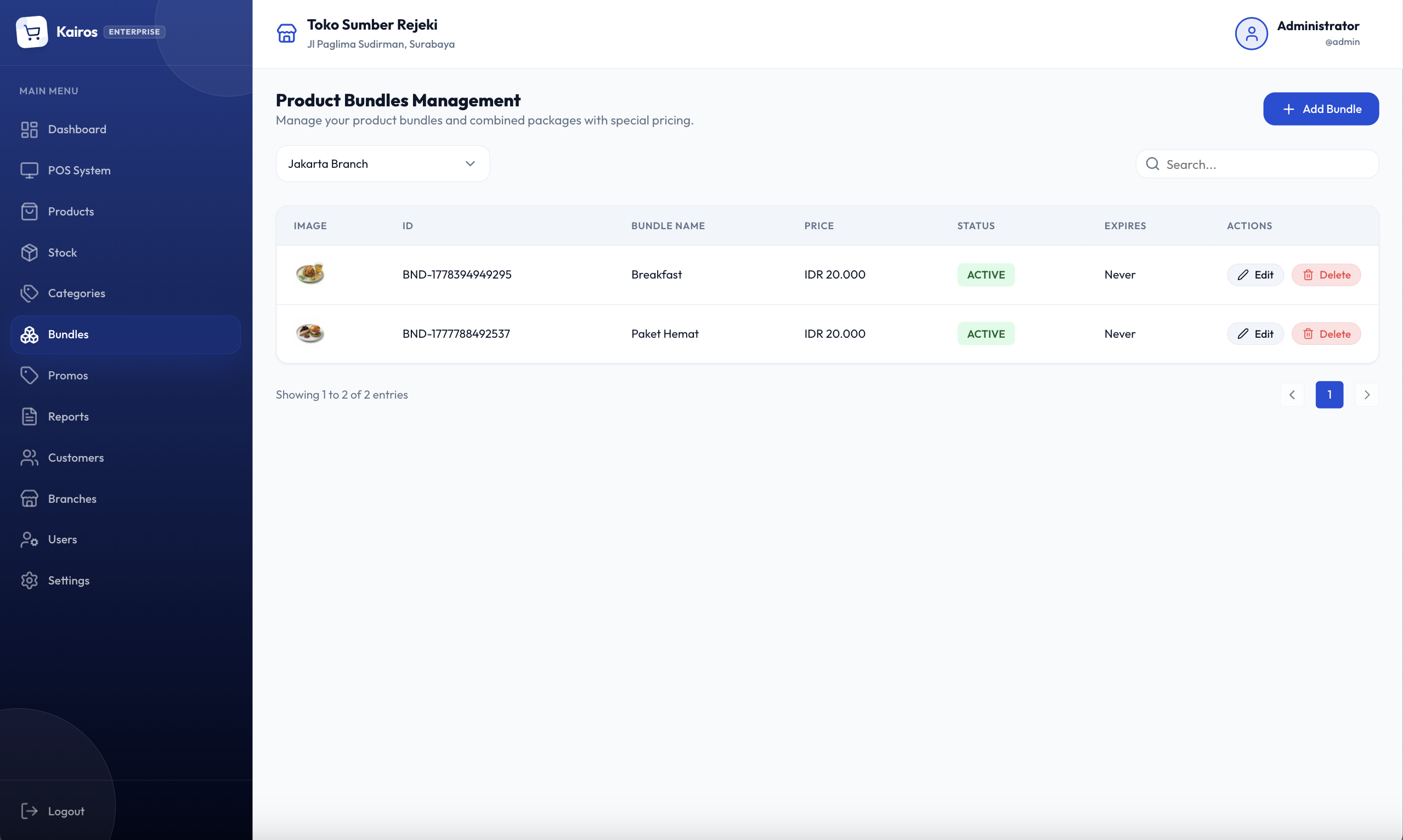Click the Breakfast bundle thumbnail

pyautogui.click(x=310, y=274)
